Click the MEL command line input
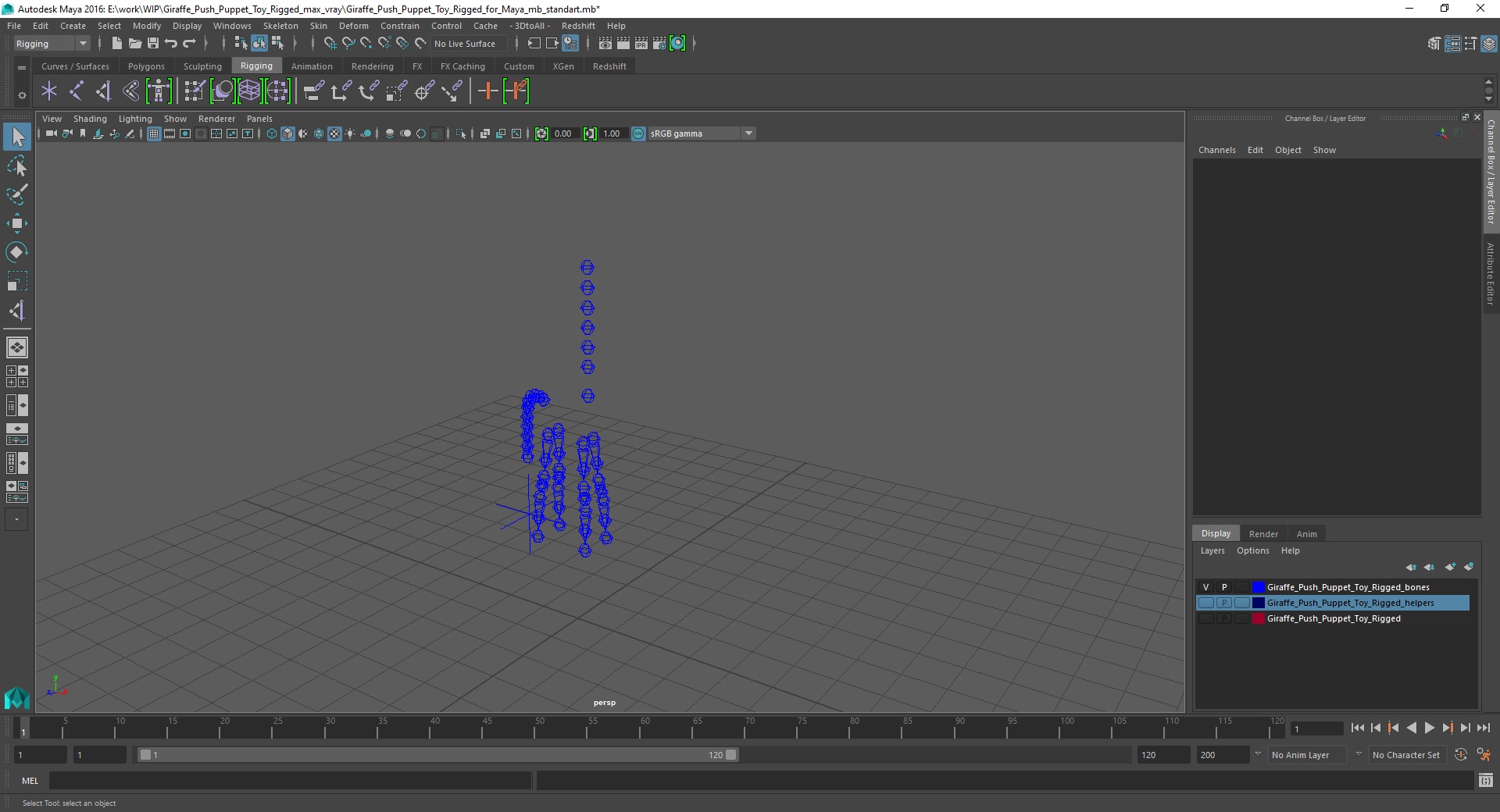Viewport: 1500px width, 812px height. coord(290,780)
